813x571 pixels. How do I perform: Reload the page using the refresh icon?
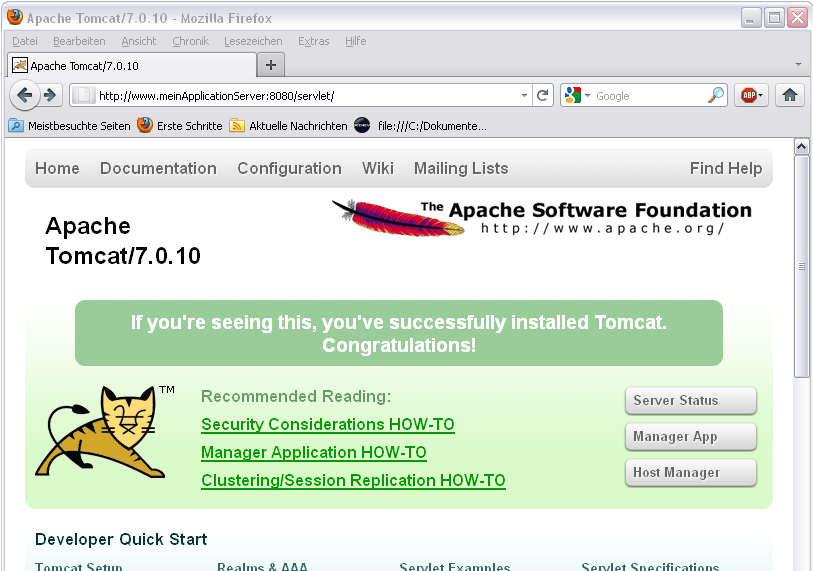click(x=542, y=95)
